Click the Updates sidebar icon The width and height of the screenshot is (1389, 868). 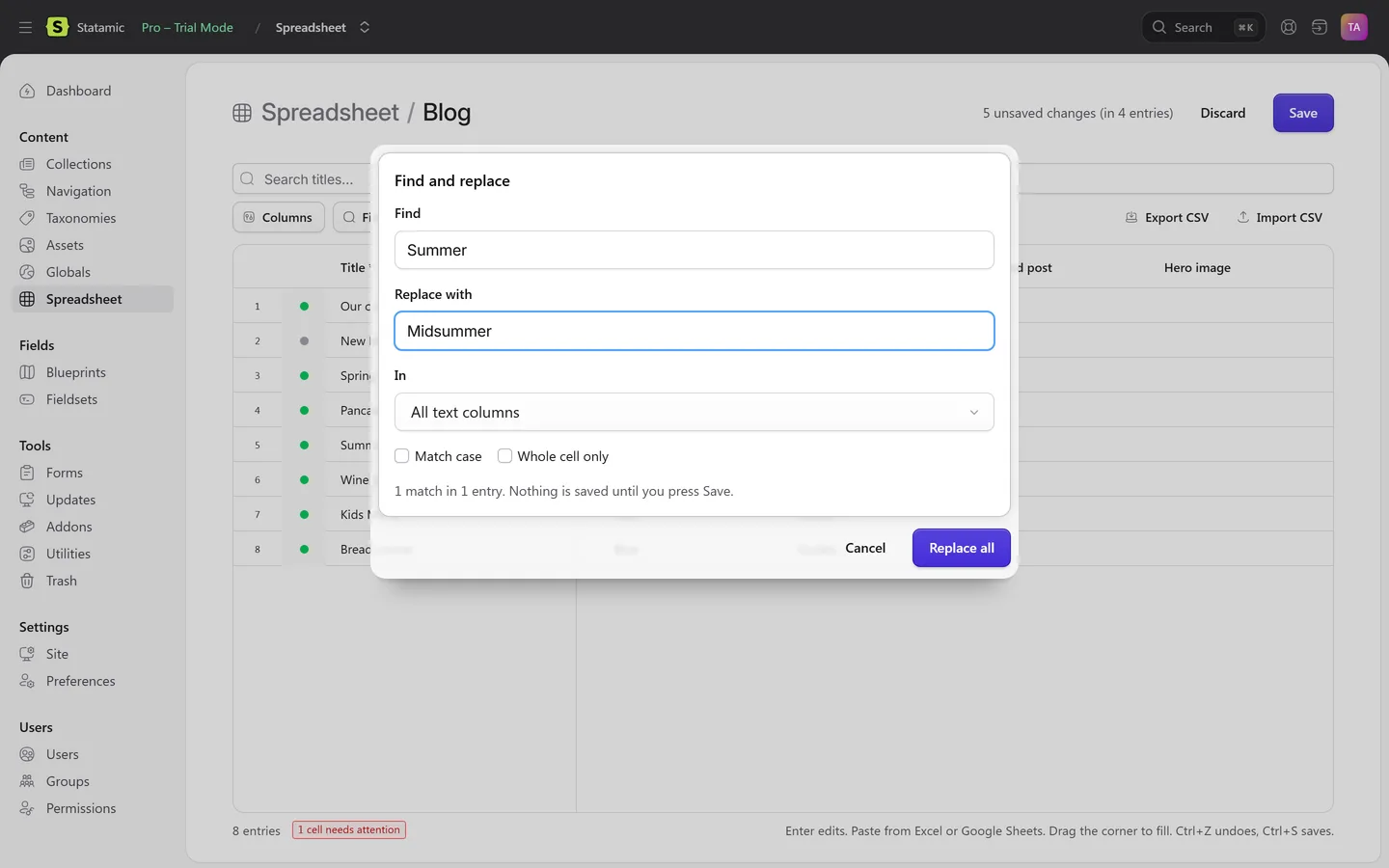click(x=27, y=500)
